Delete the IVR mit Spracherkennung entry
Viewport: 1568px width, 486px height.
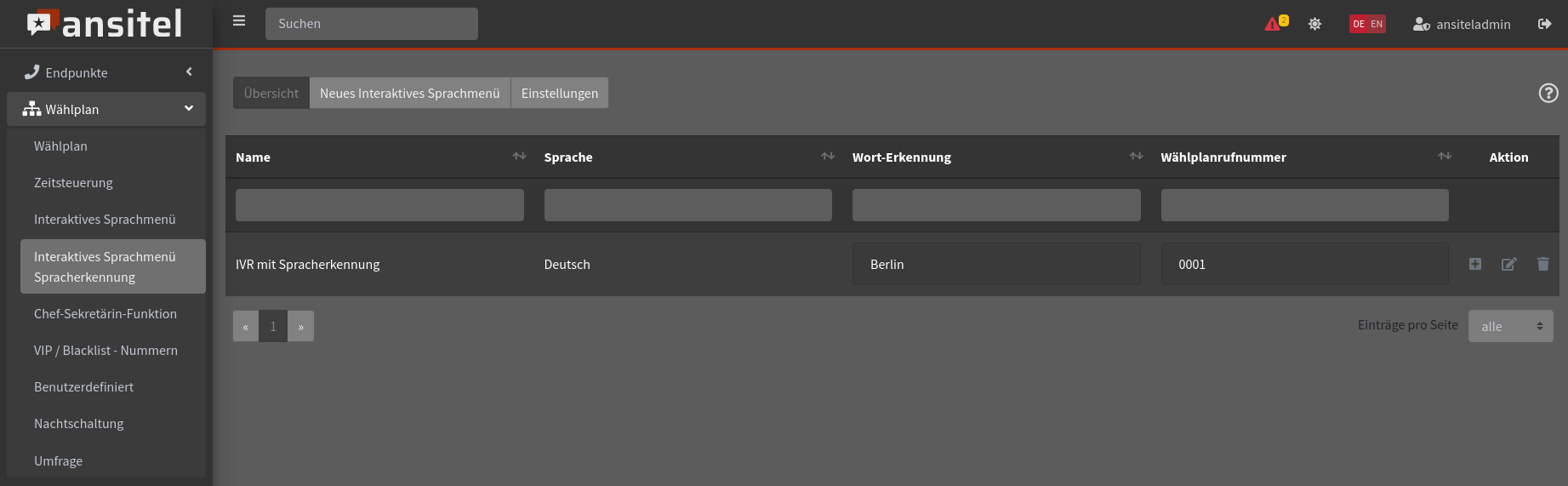coord(1542,264)
